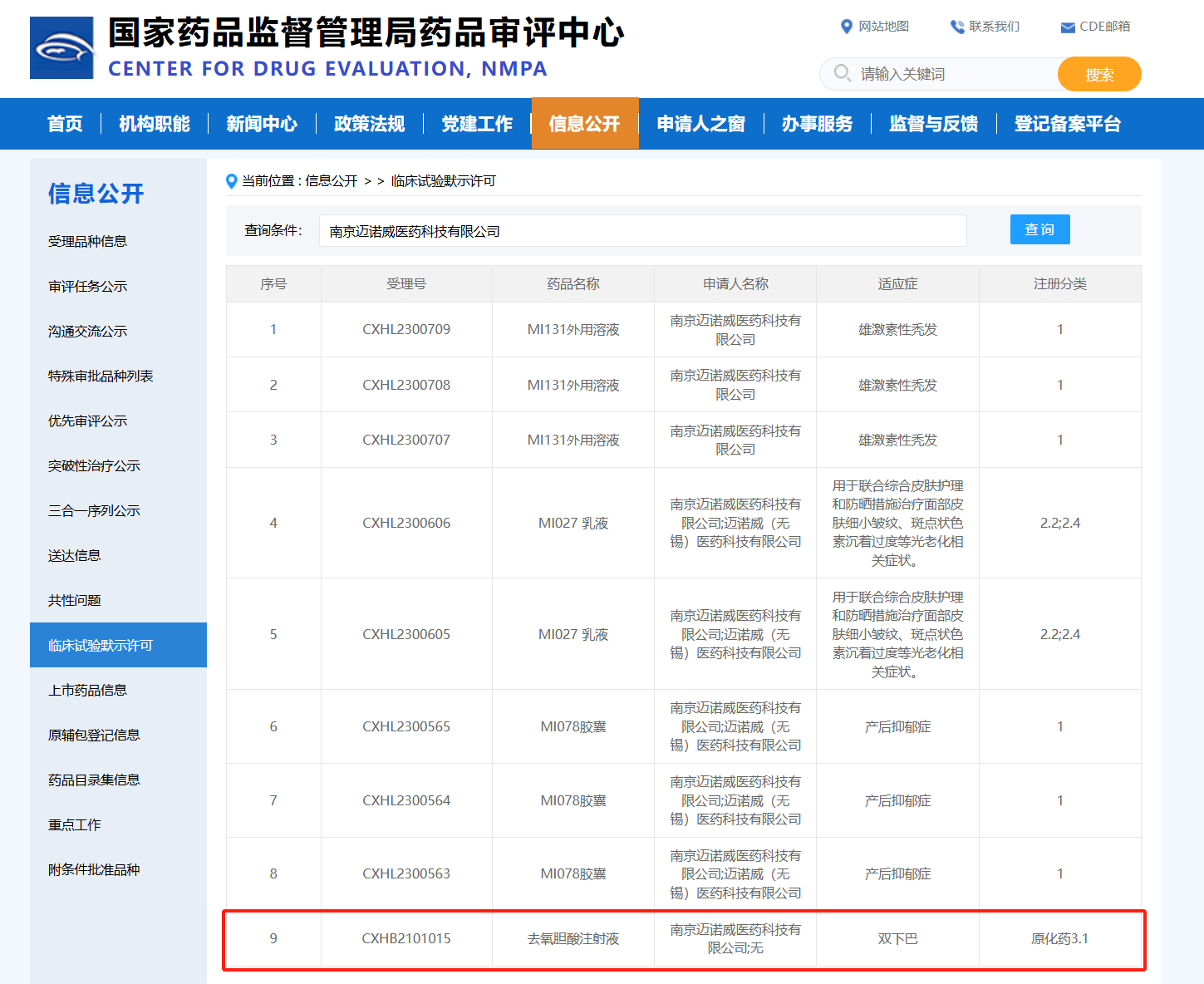Click the contact us phone icon
This screenshot has width=1204, height=984.
pos(957,27)
